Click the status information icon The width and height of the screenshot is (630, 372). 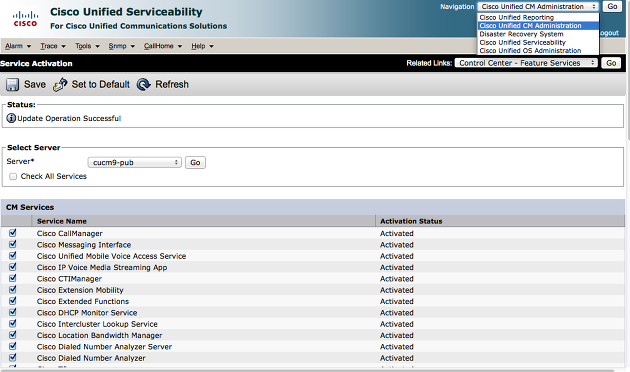pos(11,118)
